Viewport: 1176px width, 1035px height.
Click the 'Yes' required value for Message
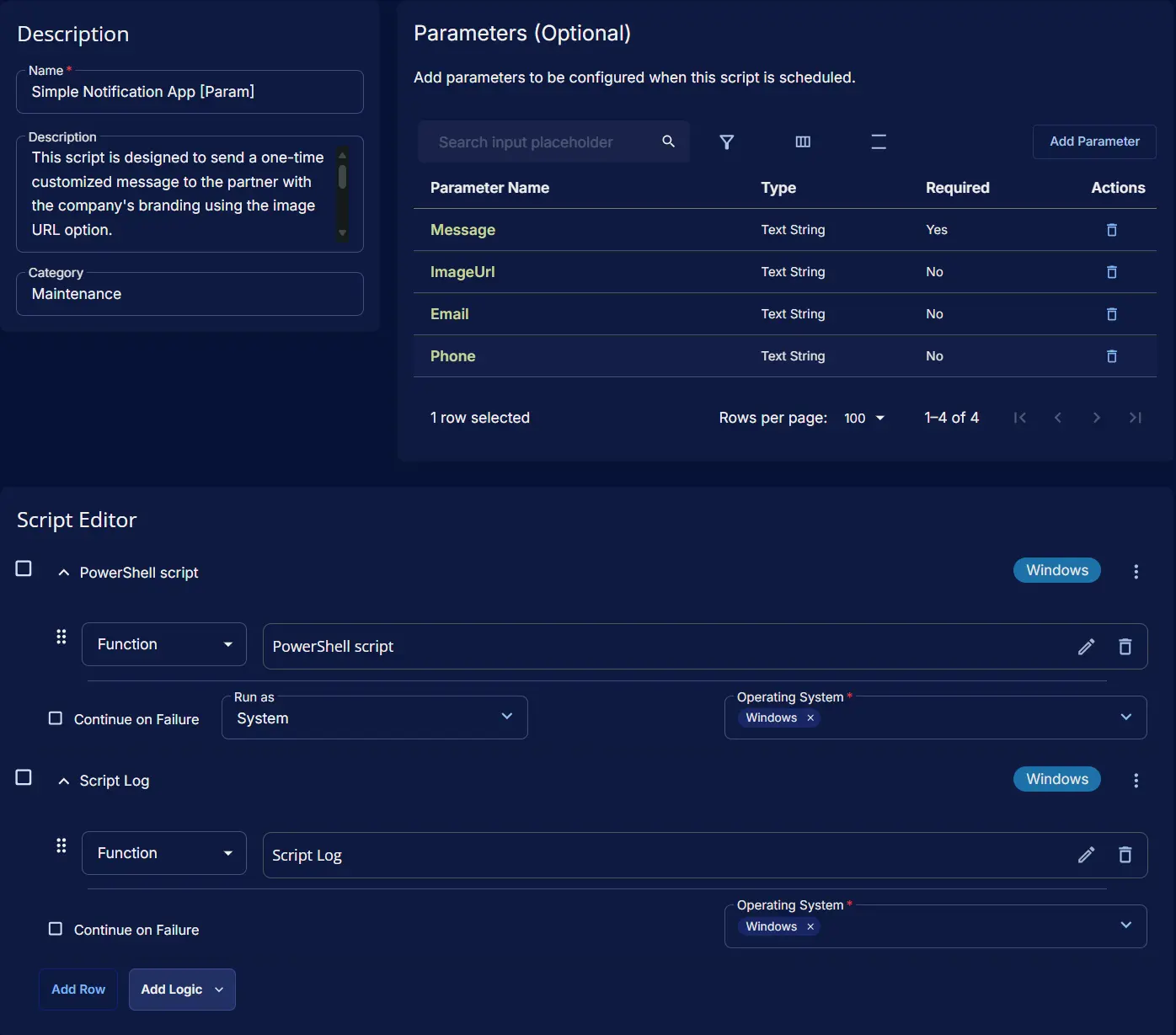[937, 230]
